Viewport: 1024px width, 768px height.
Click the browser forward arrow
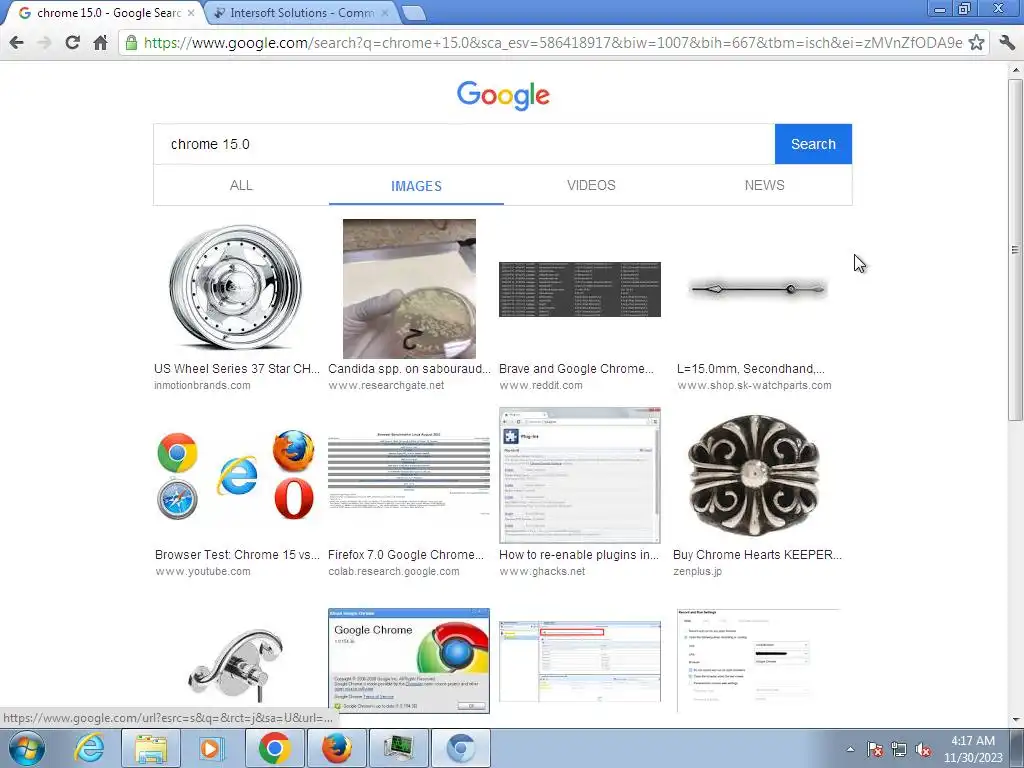44,43
